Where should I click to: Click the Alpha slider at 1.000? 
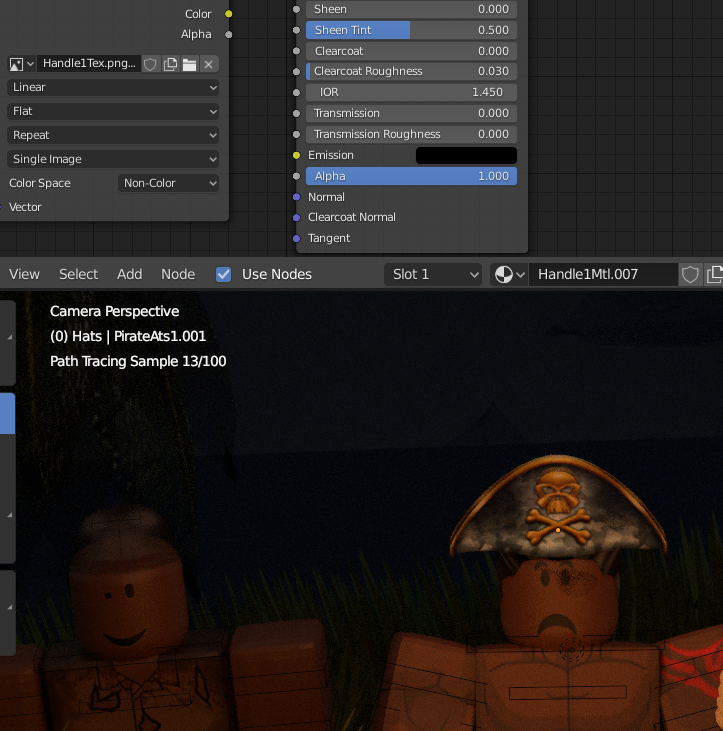(x=412, y=176)
